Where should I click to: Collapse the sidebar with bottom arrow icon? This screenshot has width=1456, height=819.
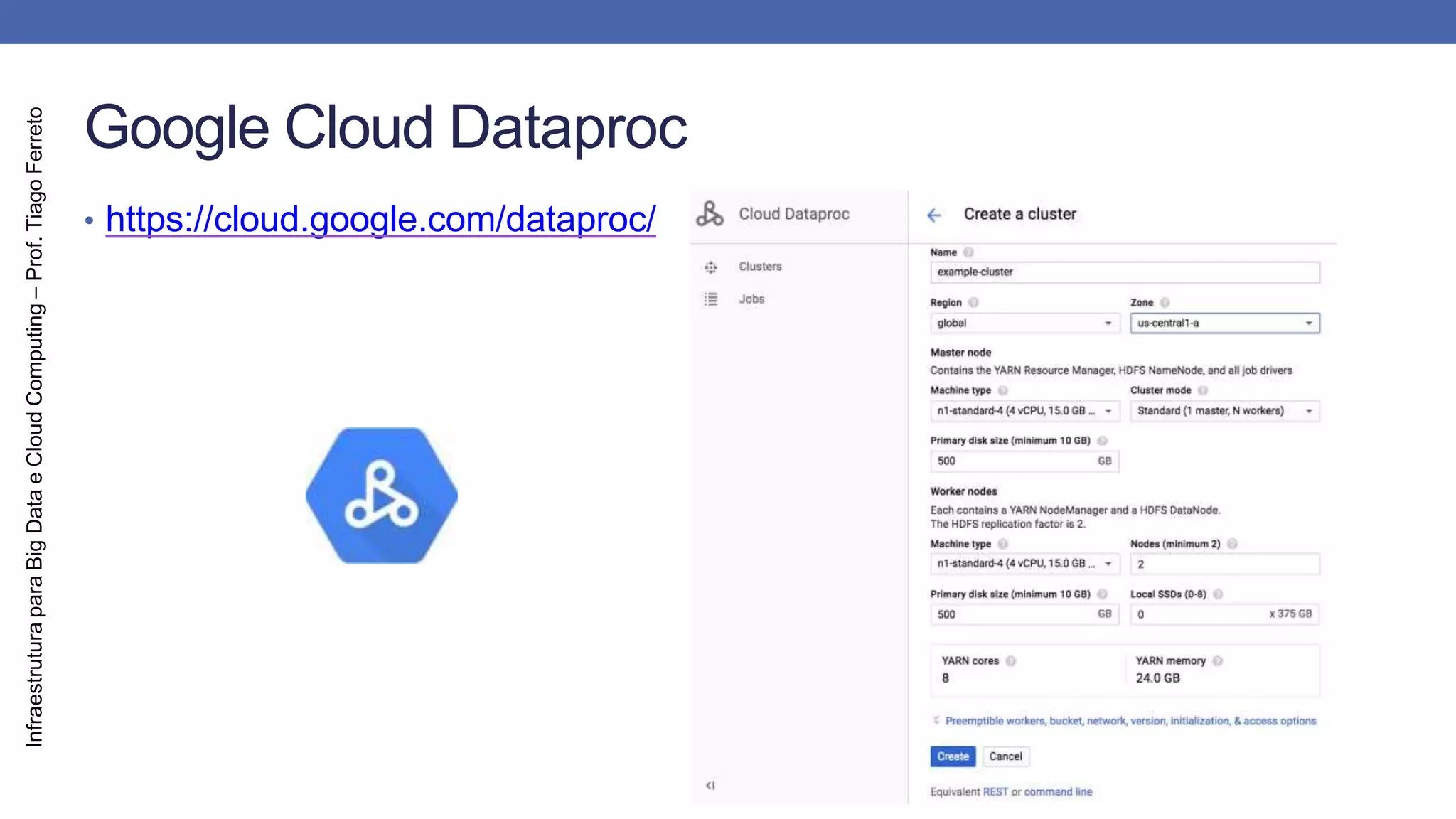[710, 786]
